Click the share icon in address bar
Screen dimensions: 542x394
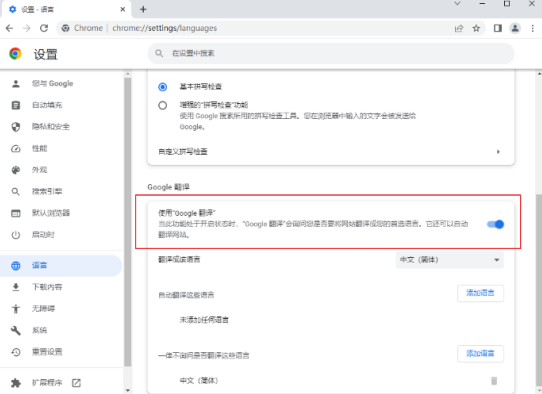459,28
